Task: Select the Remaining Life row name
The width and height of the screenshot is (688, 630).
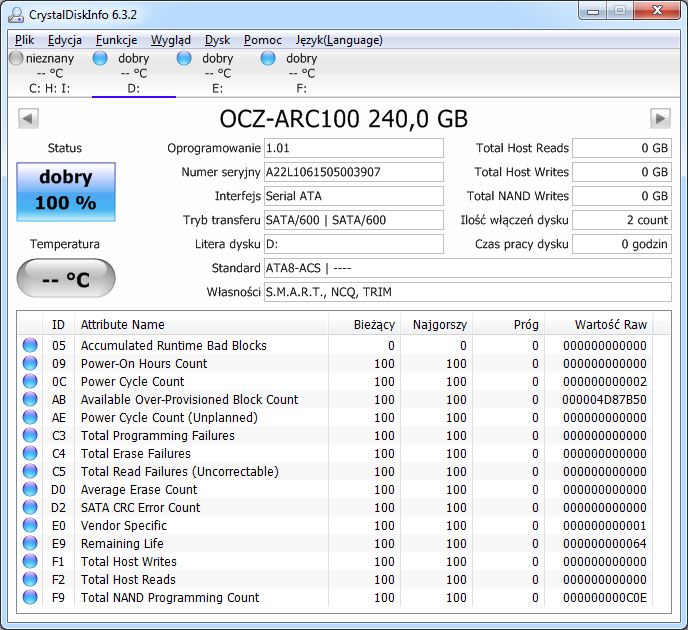Action: click(122, 544)
